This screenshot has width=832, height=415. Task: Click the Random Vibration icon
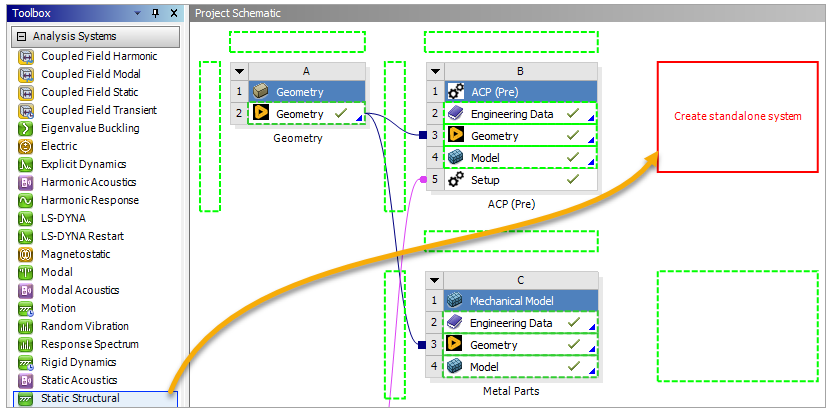tap(25, 326)
